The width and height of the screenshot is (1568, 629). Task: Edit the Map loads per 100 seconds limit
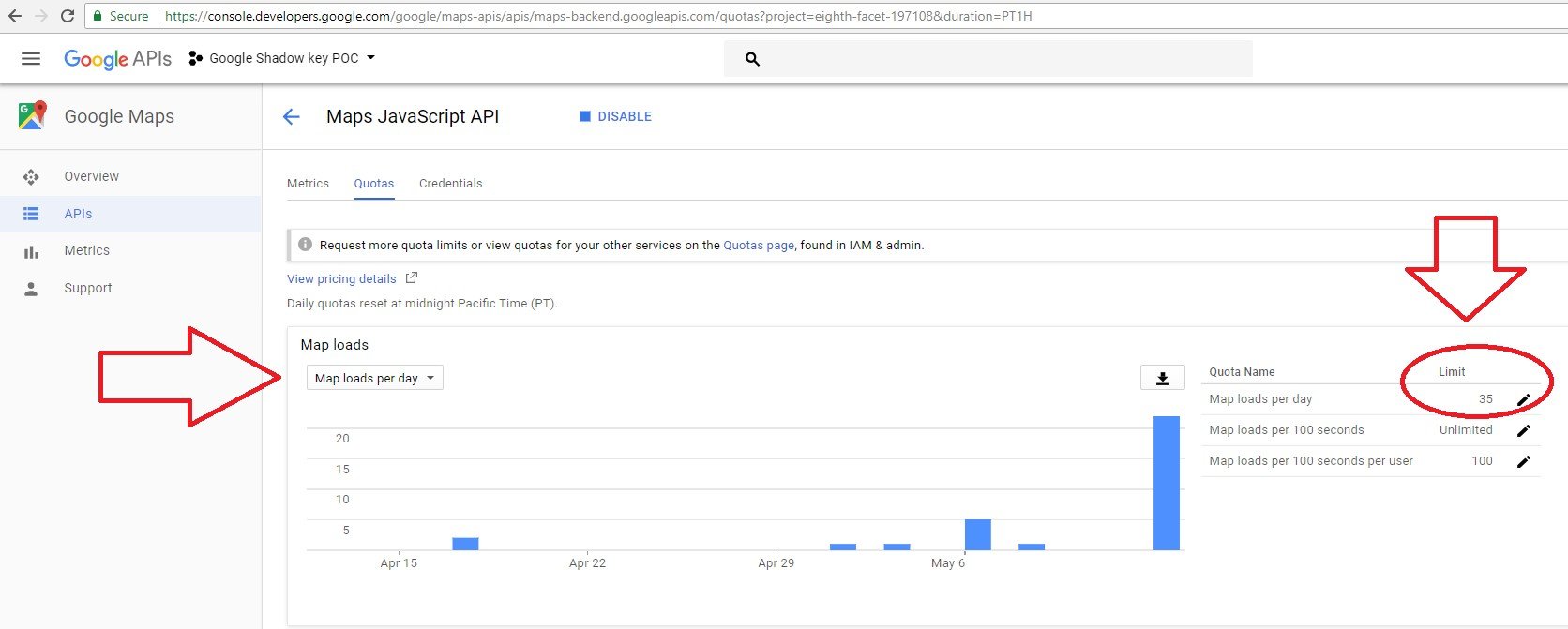tap(1524, 430)
